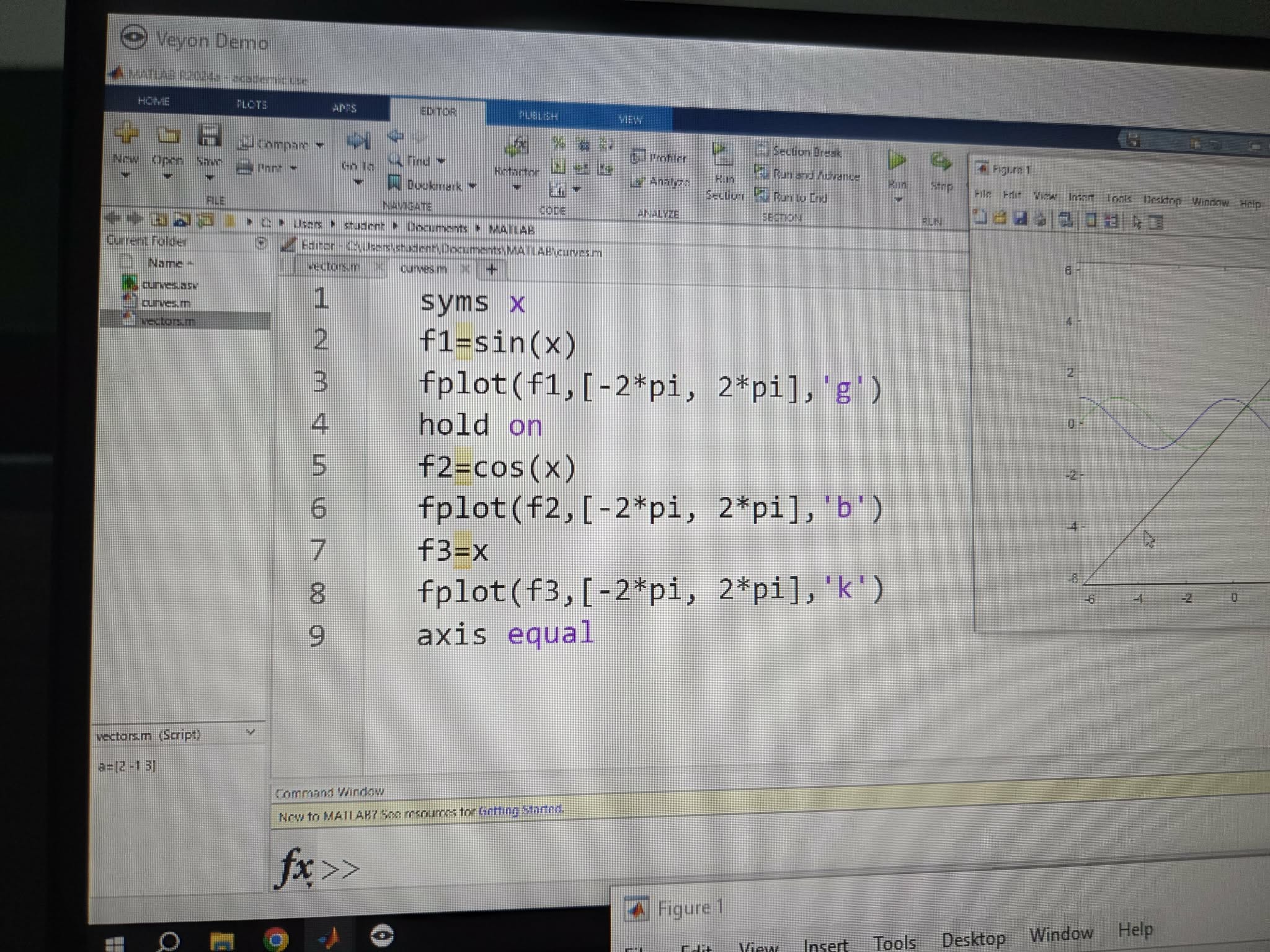The height and width of the screenshot is (952, 1270).
Task: Expand the dropdown arrow under Save
Action: [x=210, y=178]
